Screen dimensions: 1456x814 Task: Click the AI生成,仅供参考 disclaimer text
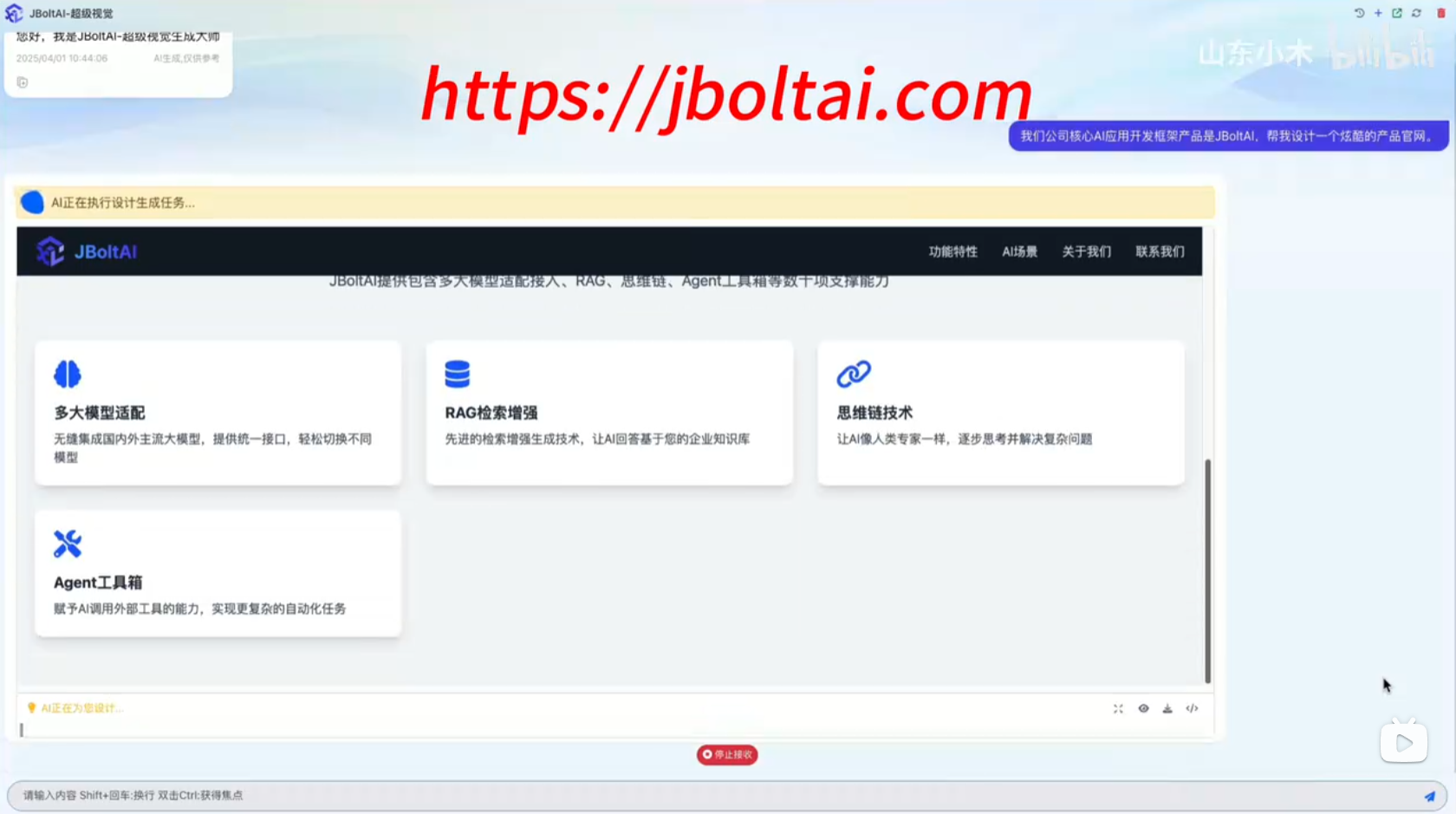(186, 58)
